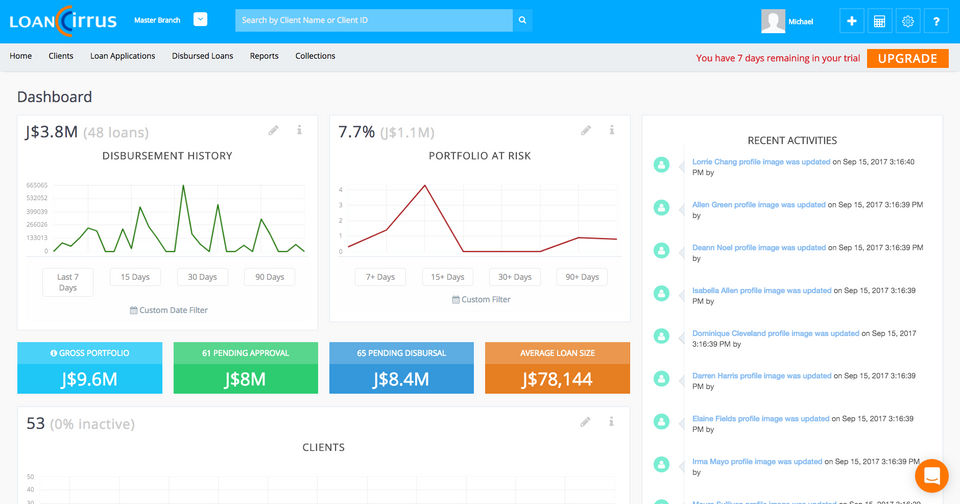Open the Clients menu
Image resolution: width=960 pixels, height=504 pixels.
[61, 56]
